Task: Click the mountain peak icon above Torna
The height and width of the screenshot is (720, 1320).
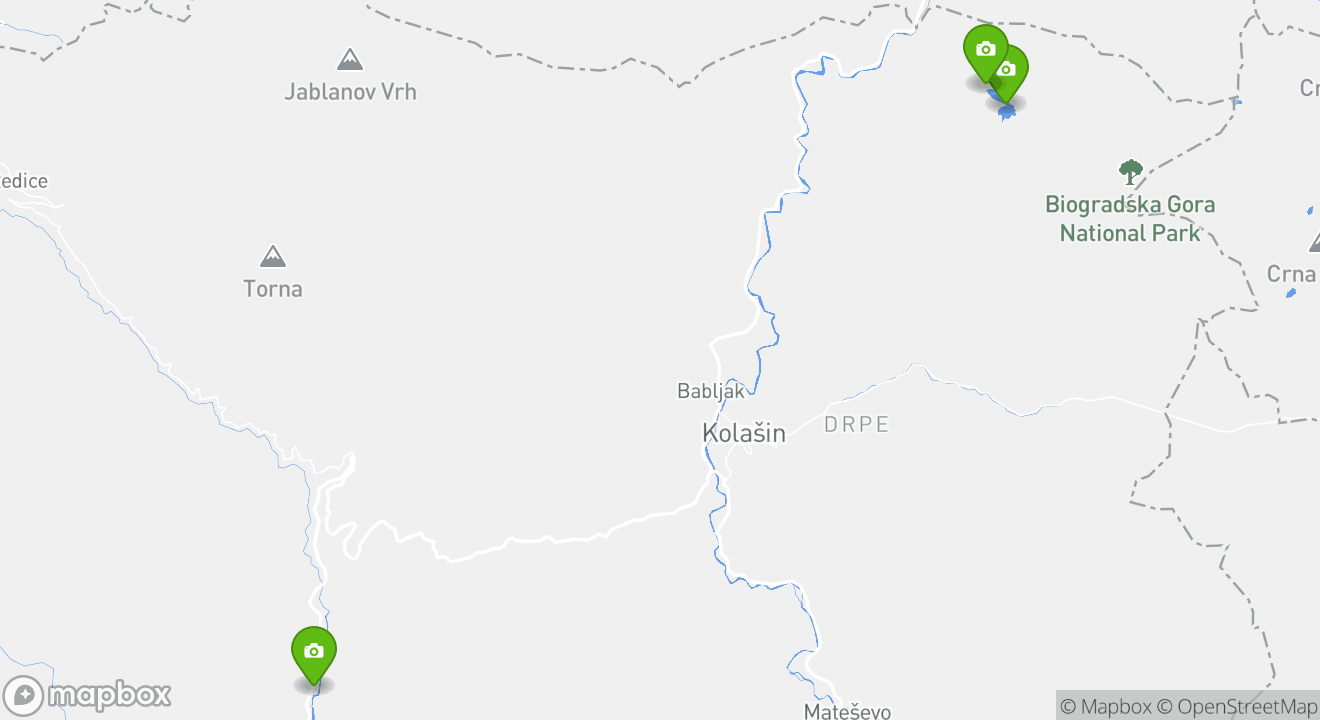Action: click(273, 257)
